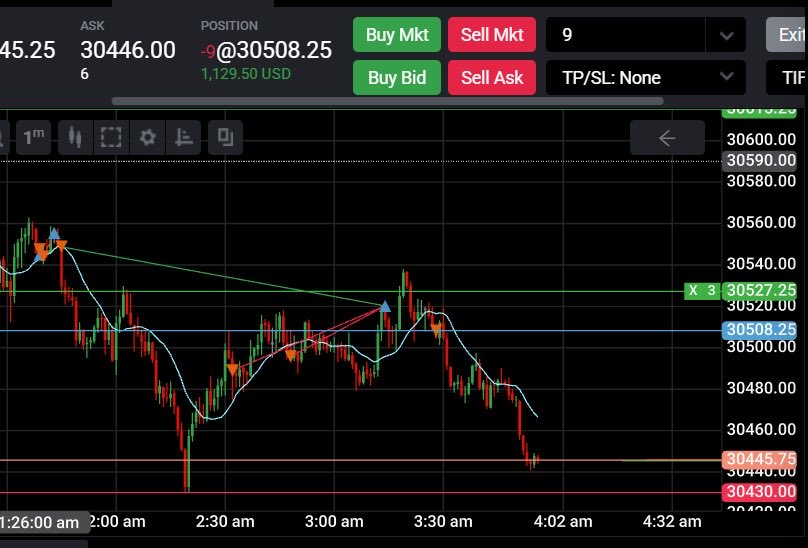Click the 30560.00 price axis label
Viewport: 808px width, 548px height.
click(761, 222)
